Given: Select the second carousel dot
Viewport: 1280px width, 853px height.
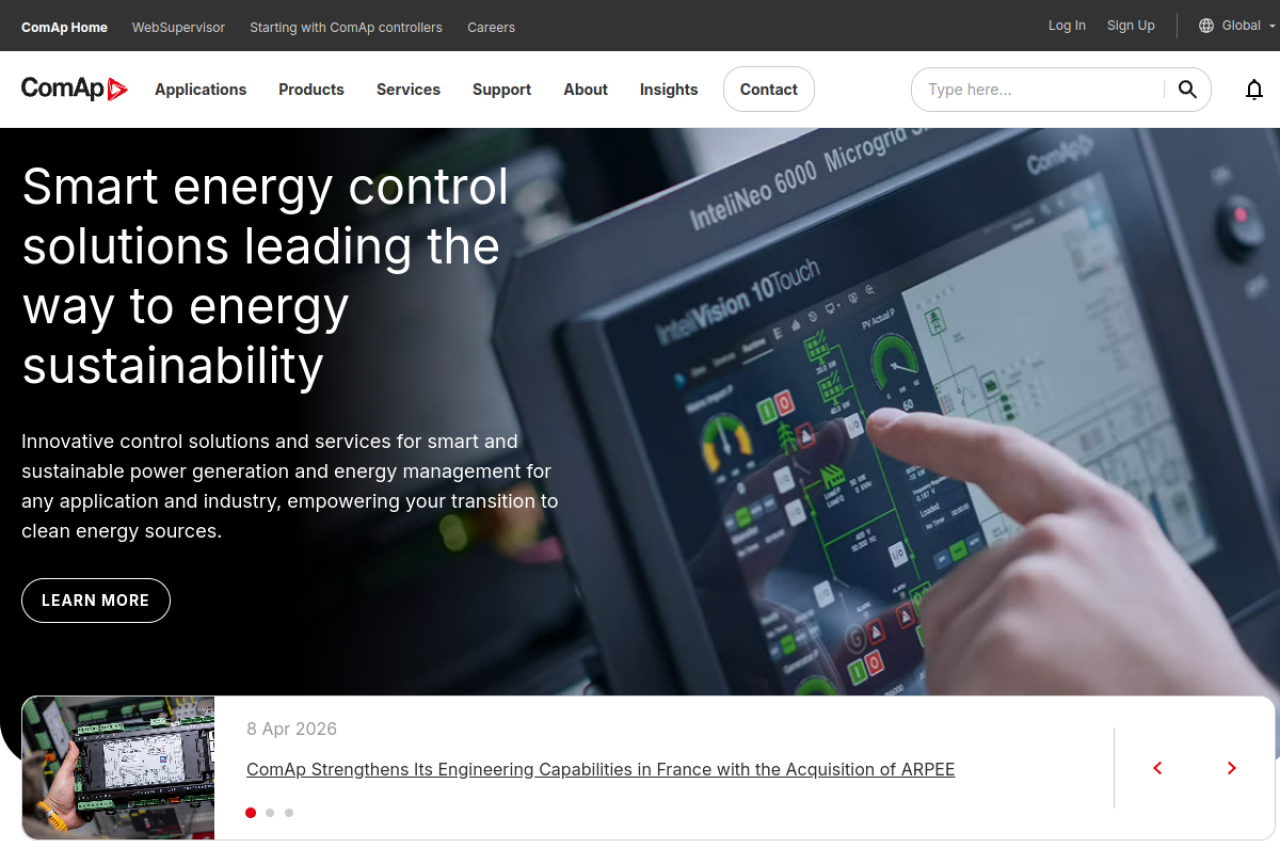Looking at the screenshot, I should (x=270, y=813).
